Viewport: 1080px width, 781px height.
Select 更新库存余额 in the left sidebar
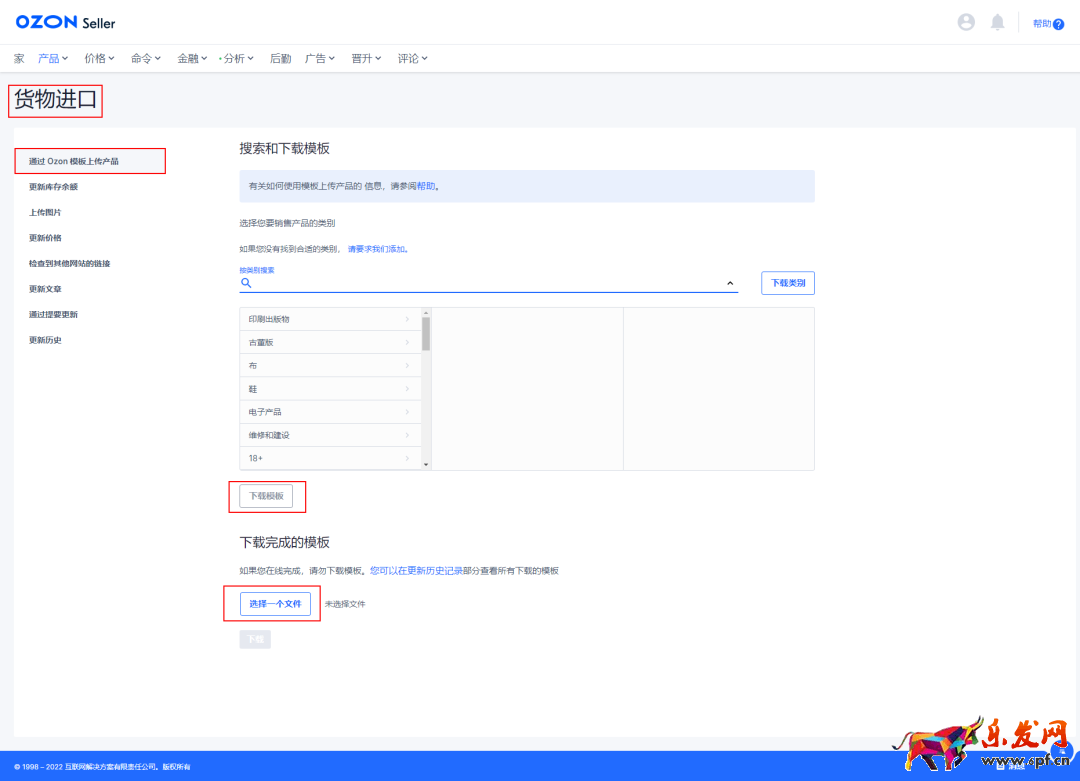(x=53, y=187)
